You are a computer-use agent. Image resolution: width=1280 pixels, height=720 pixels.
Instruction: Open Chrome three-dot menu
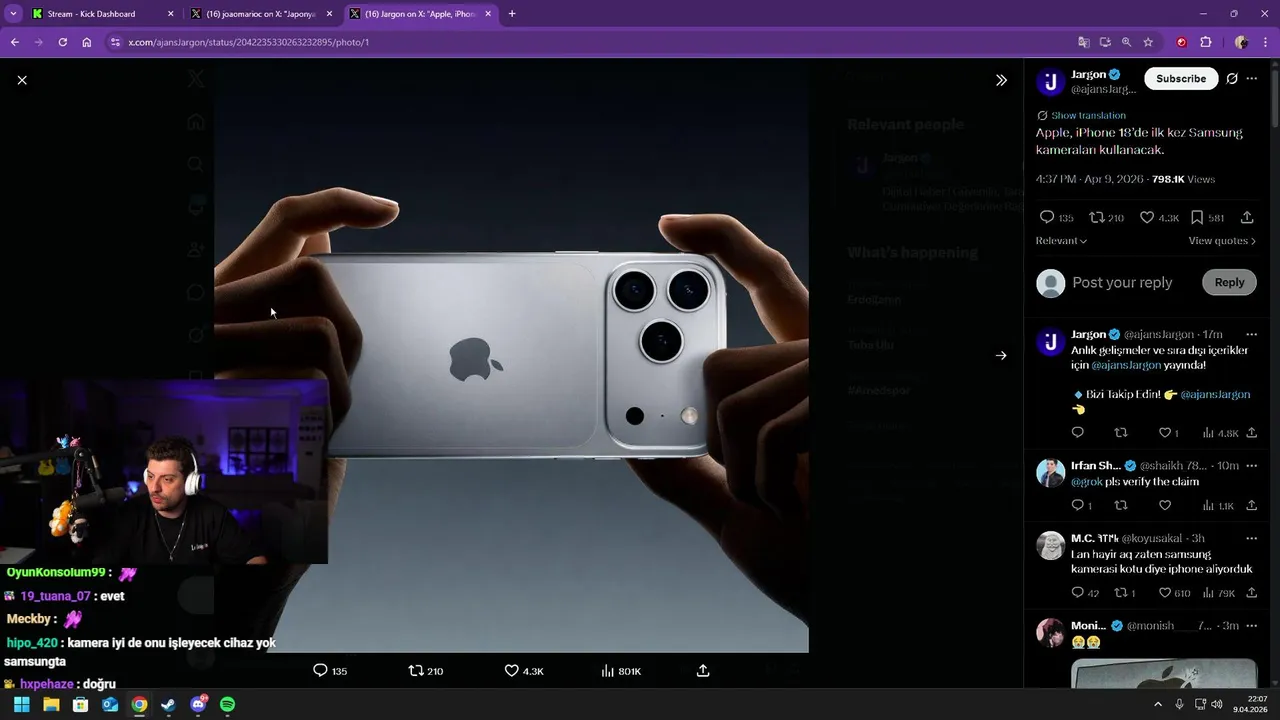[x=1266, y=42]
